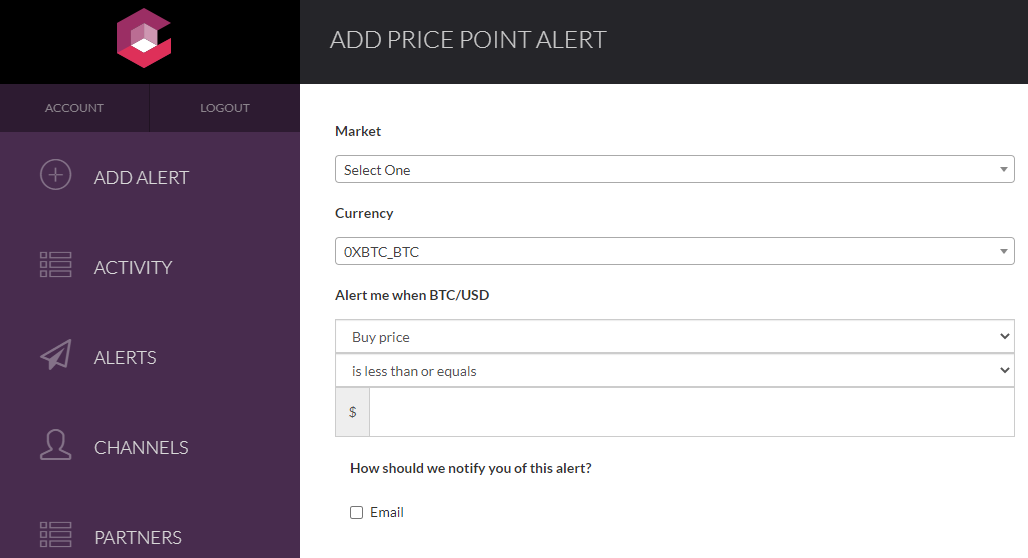Viewport: 1028px width, 558px height.
Task: Click the Partners list icon
Action: (x=55, y=535)
